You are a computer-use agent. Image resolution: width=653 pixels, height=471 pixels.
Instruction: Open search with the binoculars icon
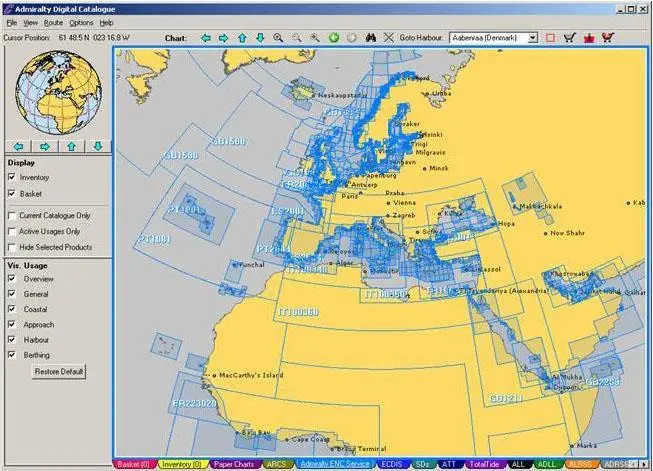coord(371,38)
